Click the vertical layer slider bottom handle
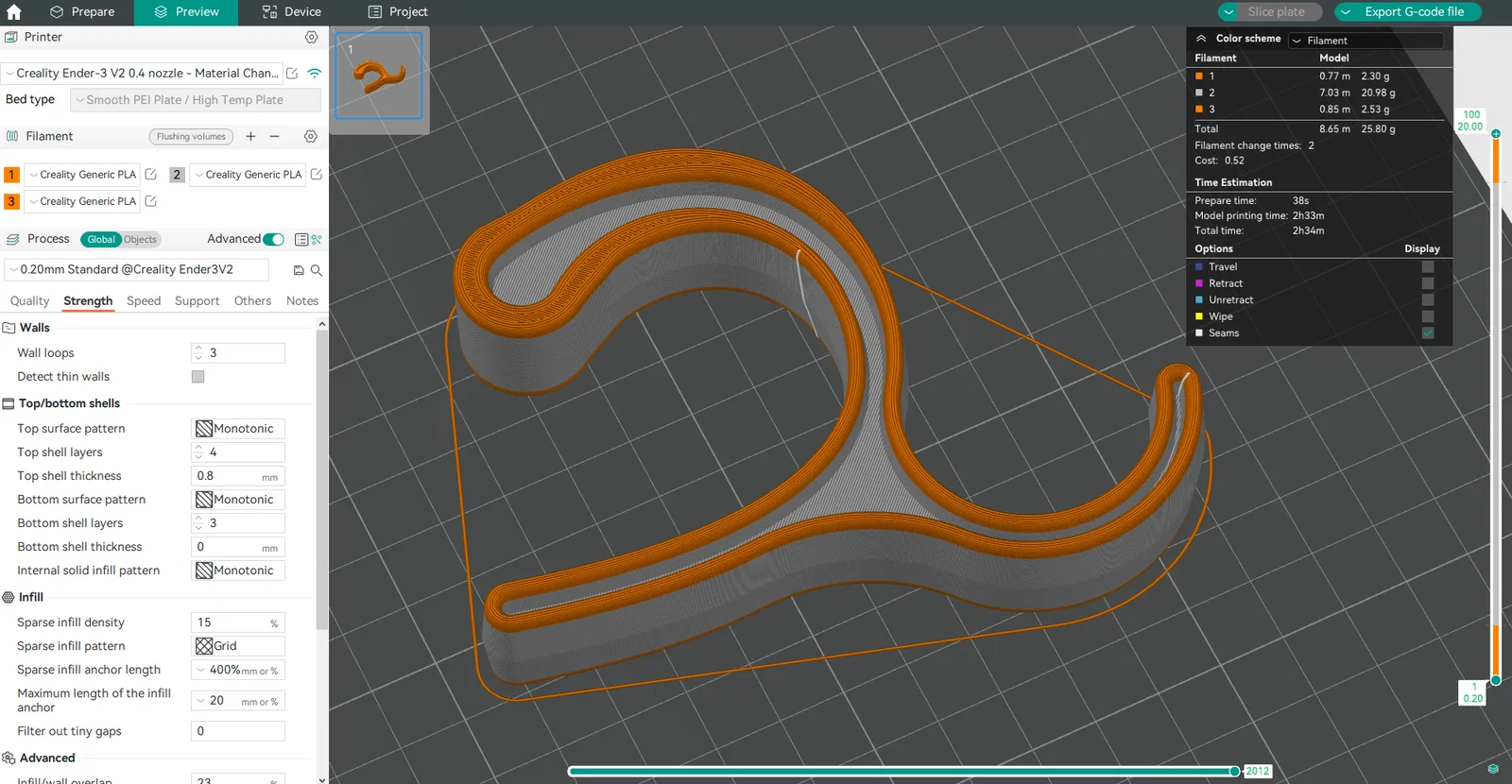Screen dimensions: 1512x784 (1496, 680)
